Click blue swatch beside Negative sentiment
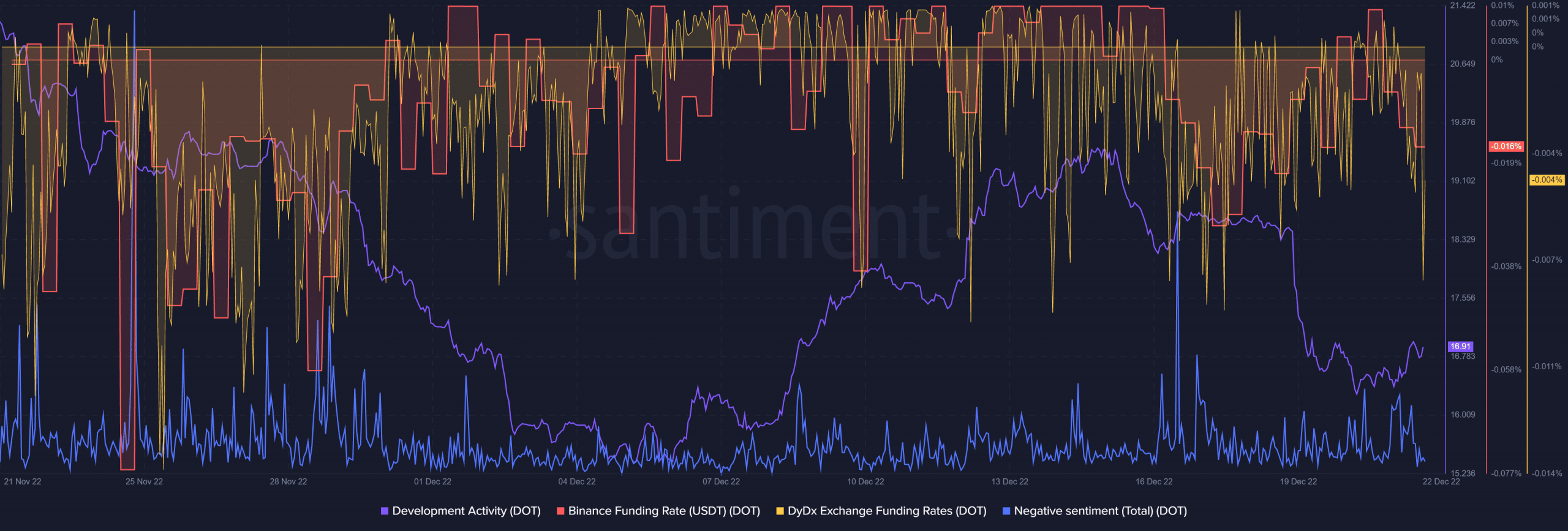The height and width of the screenshot is (531, 1568). click(x=1006, y=511)
